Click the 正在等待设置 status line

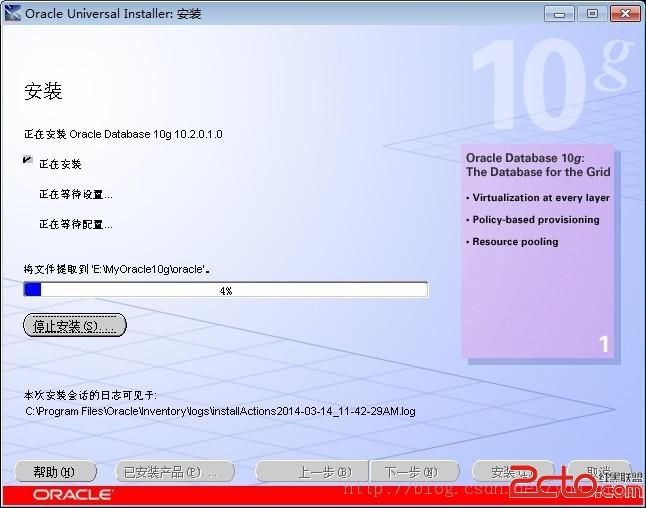click(75, 194)
